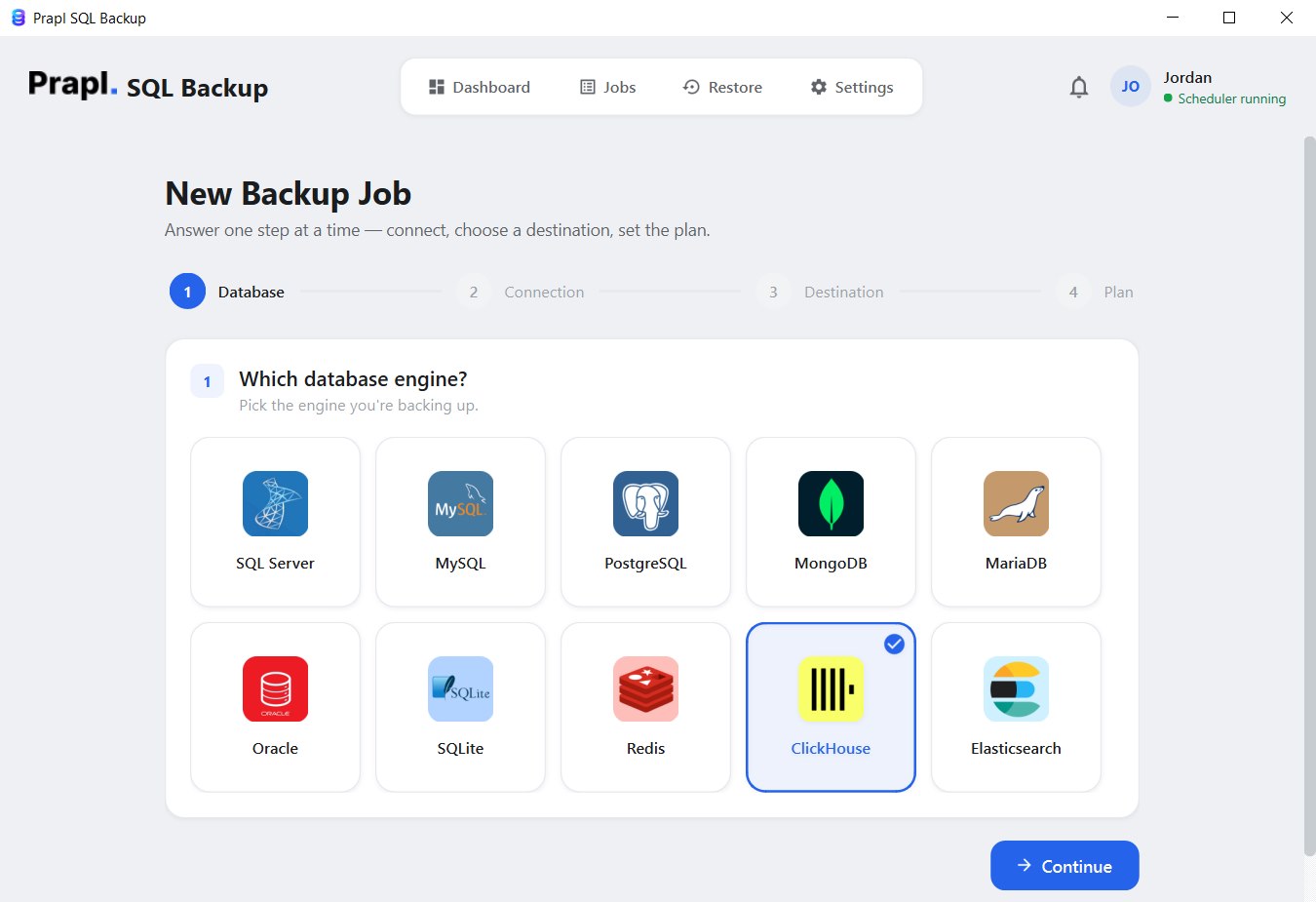Click the Prapl app icon in title bar
Image resolution: width=1316 pixels, height=902 pixels.
[x=18, y=18]
